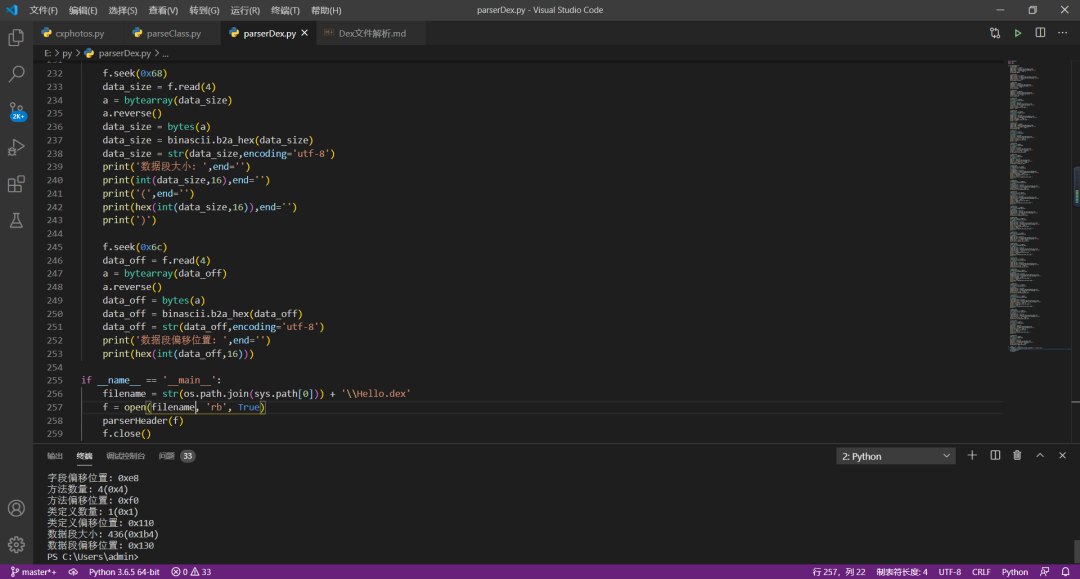1080x579 pixels.
Task: Click the text '\\Hello.dex' on line 256
Action: tap(375, 394)
